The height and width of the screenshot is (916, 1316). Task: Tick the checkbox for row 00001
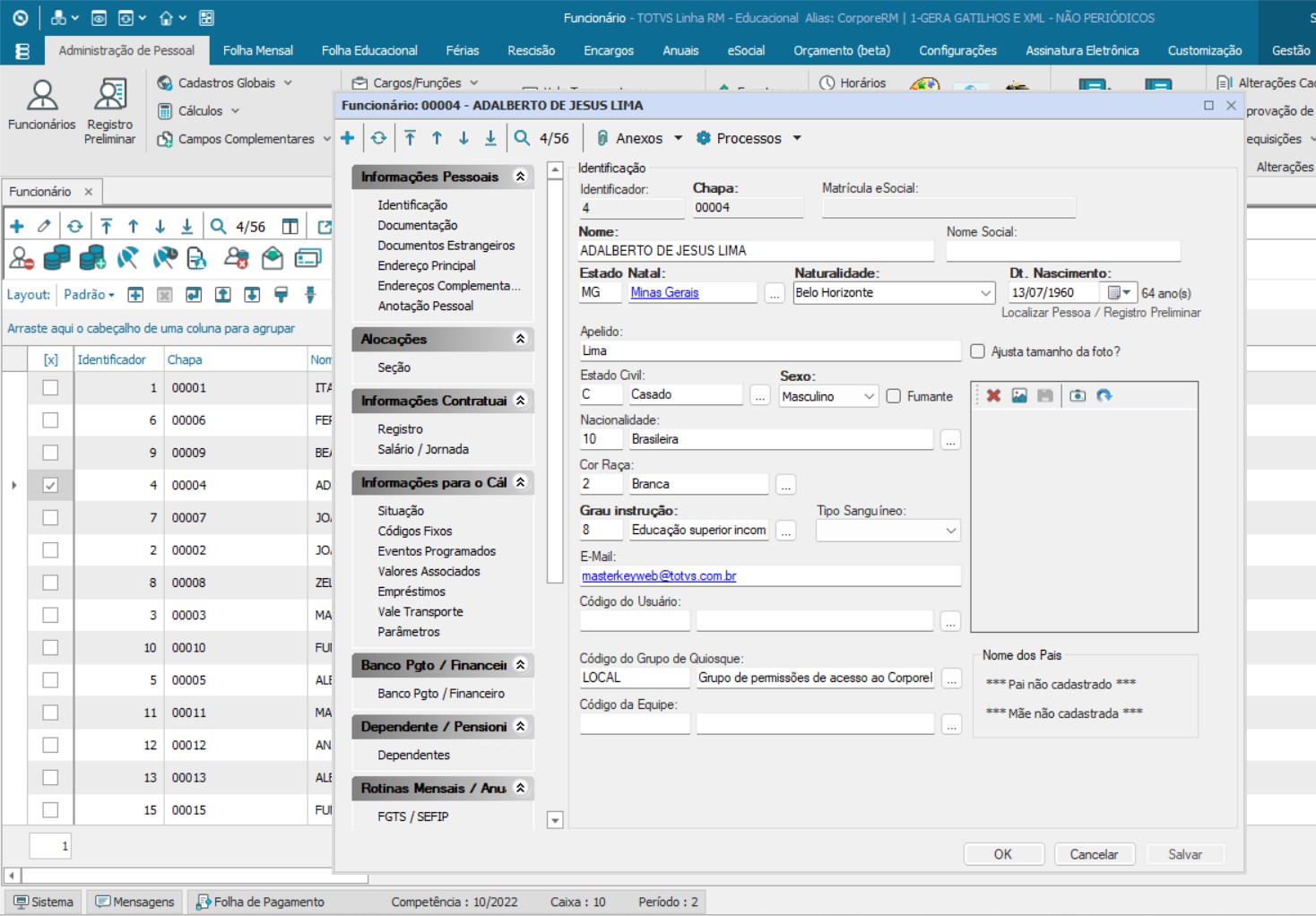click(x=50, y=388)
